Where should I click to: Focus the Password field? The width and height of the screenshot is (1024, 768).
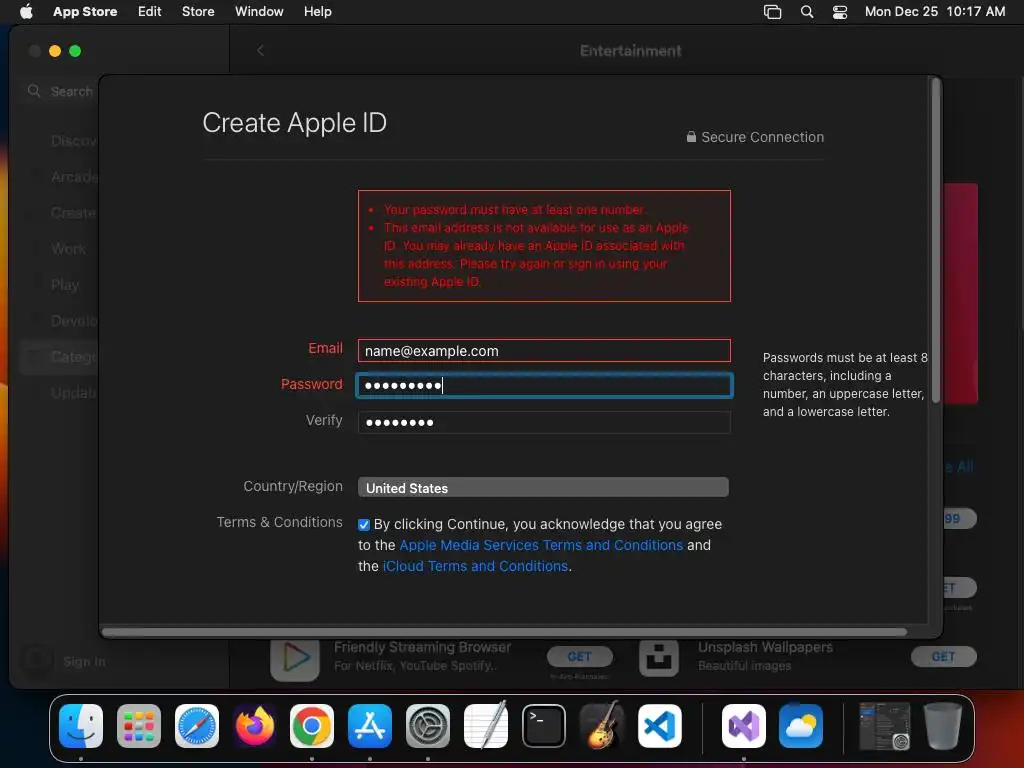(544, 385)
